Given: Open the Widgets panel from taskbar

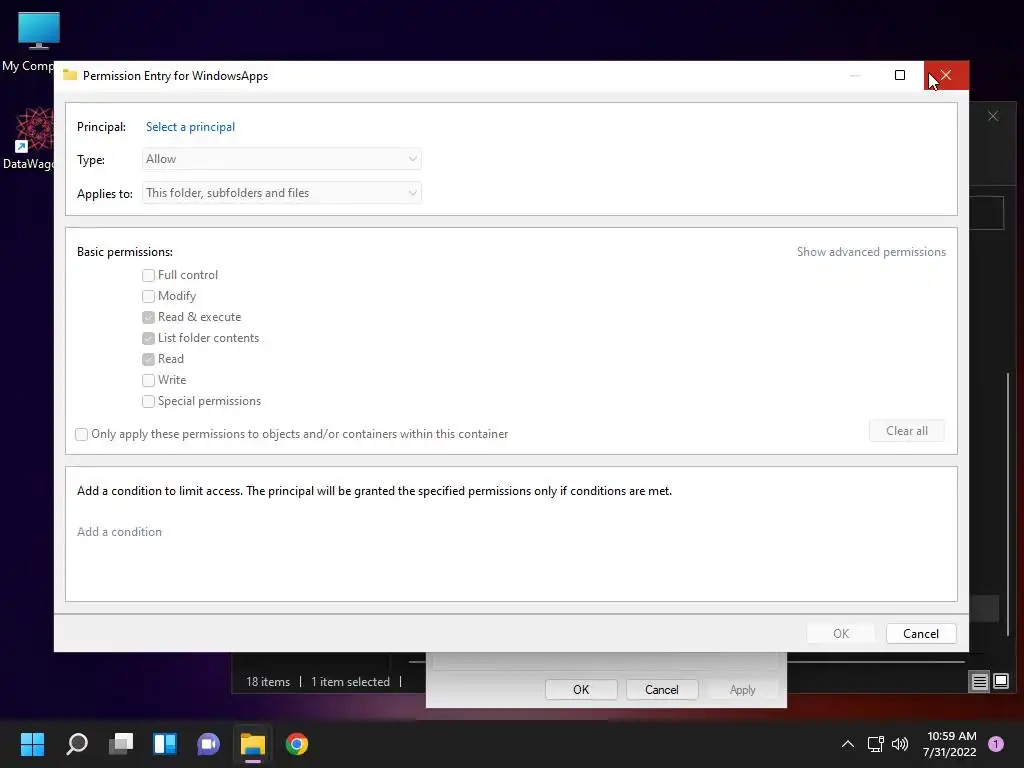Looking at the screenshot, I should coord(165,744).
